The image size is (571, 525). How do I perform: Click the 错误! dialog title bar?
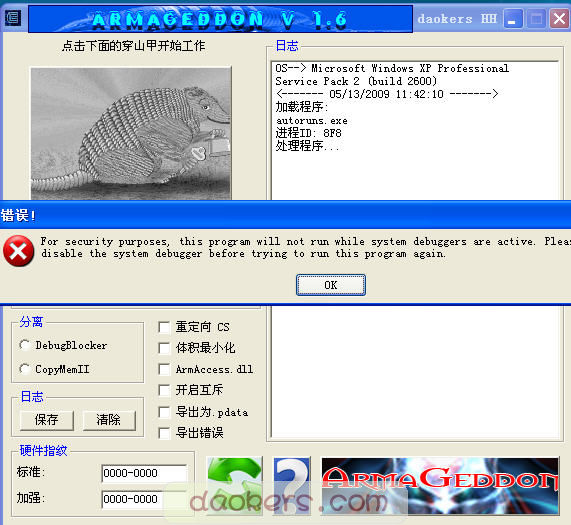pos(286,215)
